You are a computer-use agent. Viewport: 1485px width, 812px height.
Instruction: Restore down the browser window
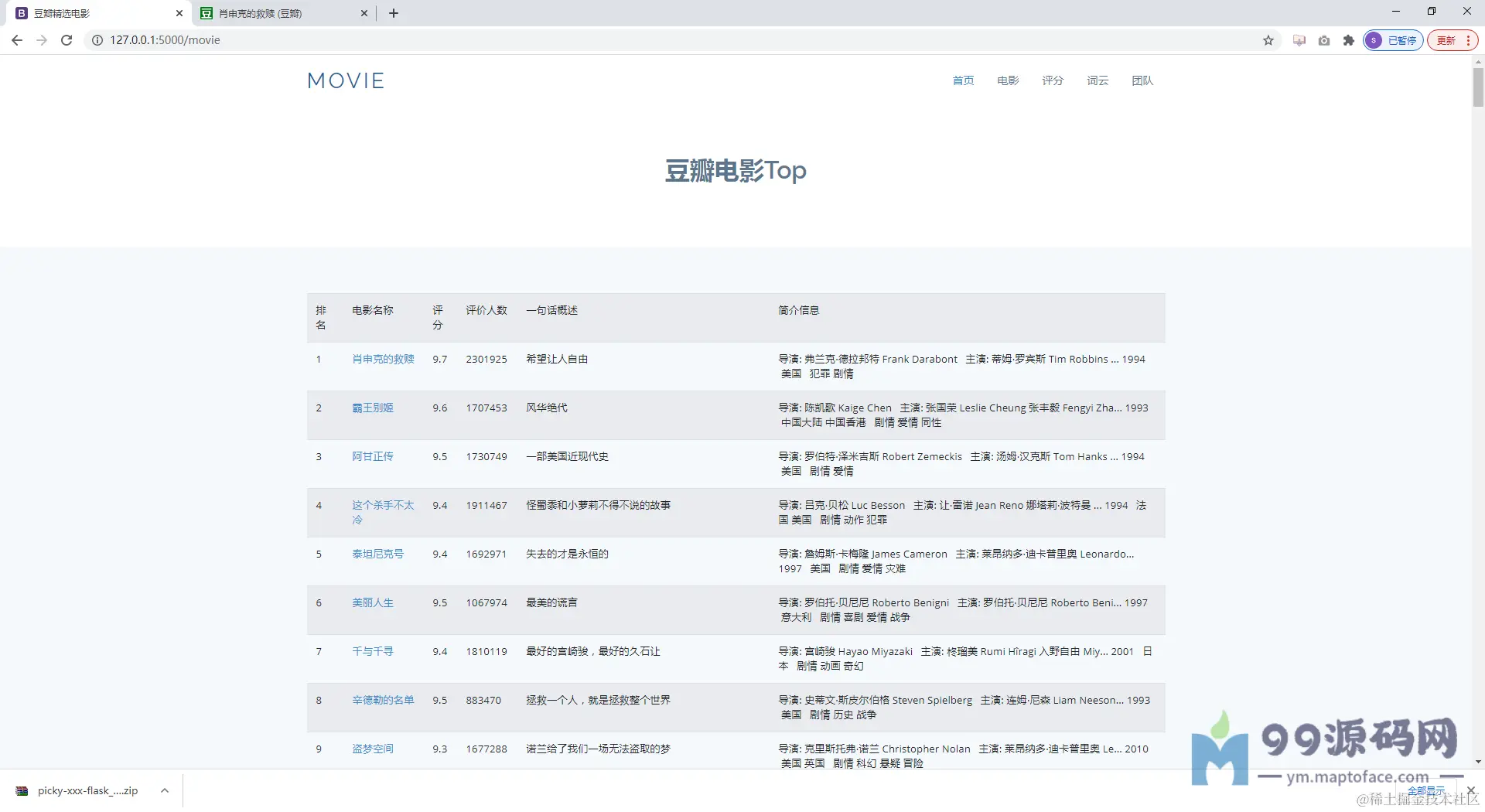[1432, 12]
